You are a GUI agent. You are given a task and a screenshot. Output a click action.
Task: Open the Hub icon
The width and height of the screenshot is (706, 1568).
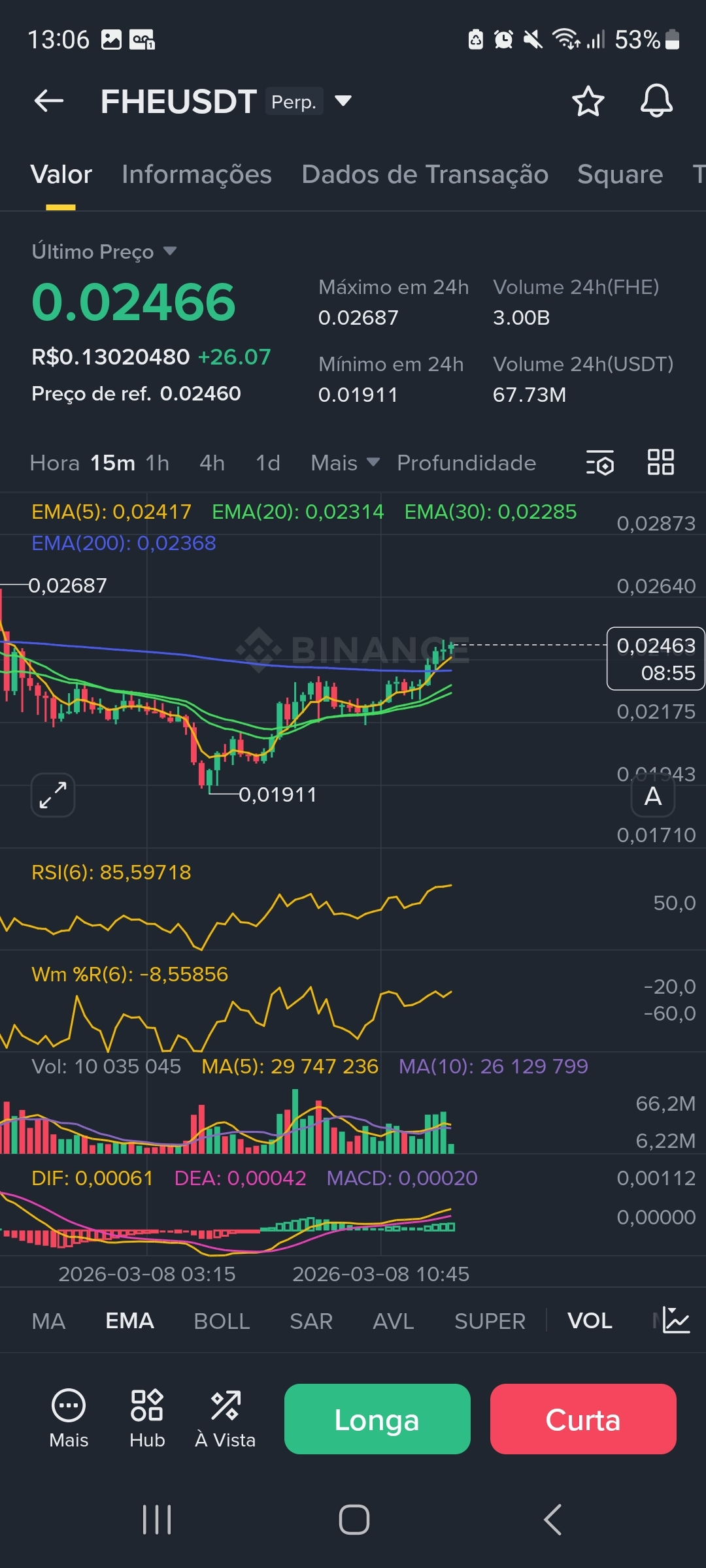tap(147, 1418)
